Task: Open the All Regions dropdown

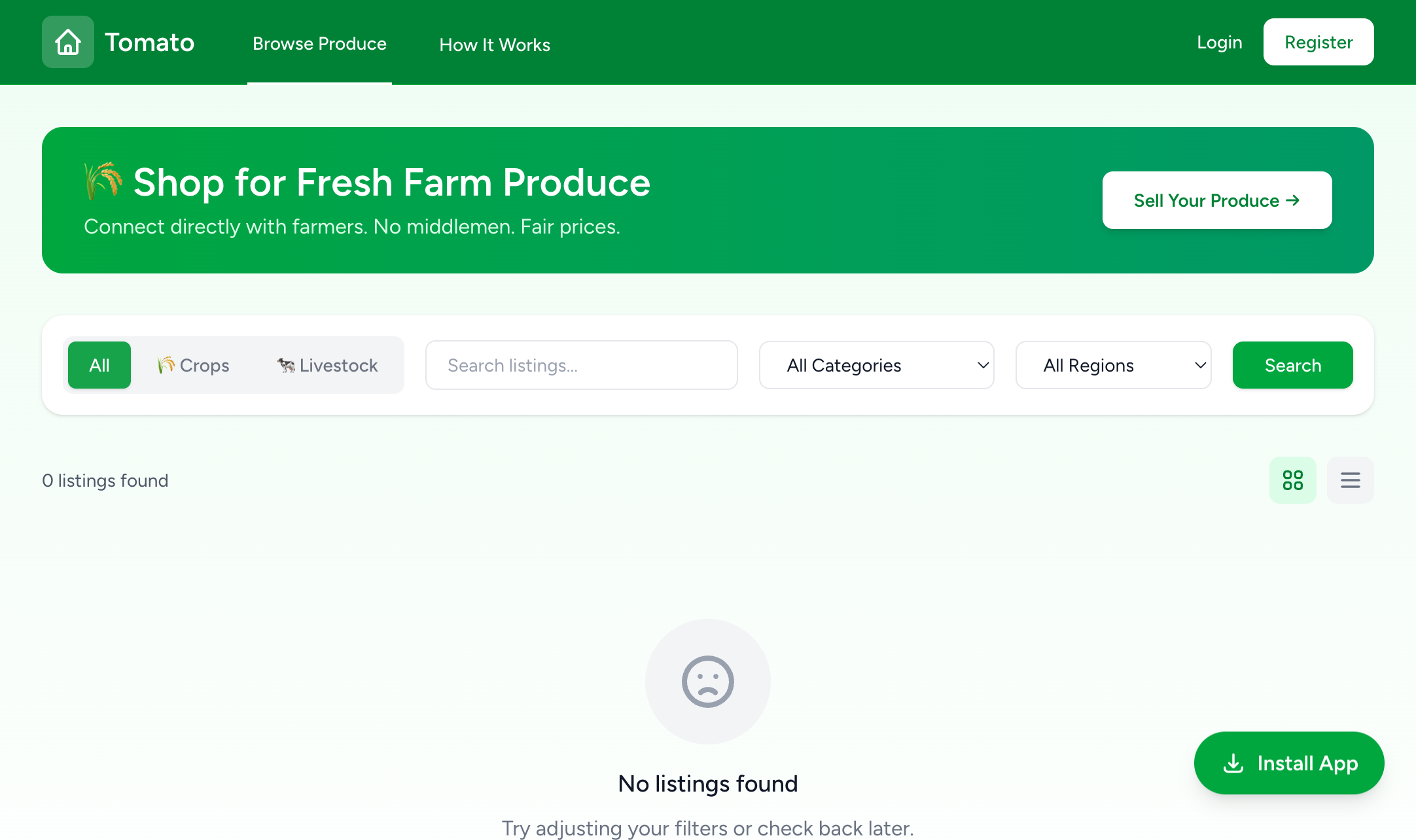Action: (x=1114, y=365)
